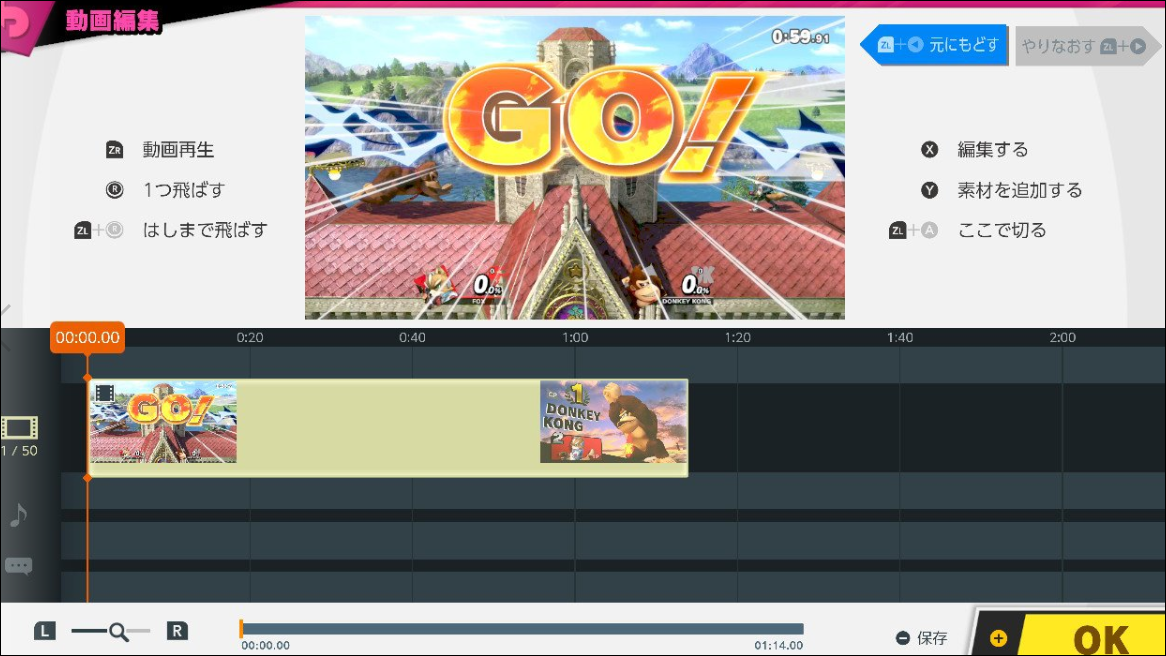Click the minus icon beside 保存

pyautogui.click(x=903, y=637)
